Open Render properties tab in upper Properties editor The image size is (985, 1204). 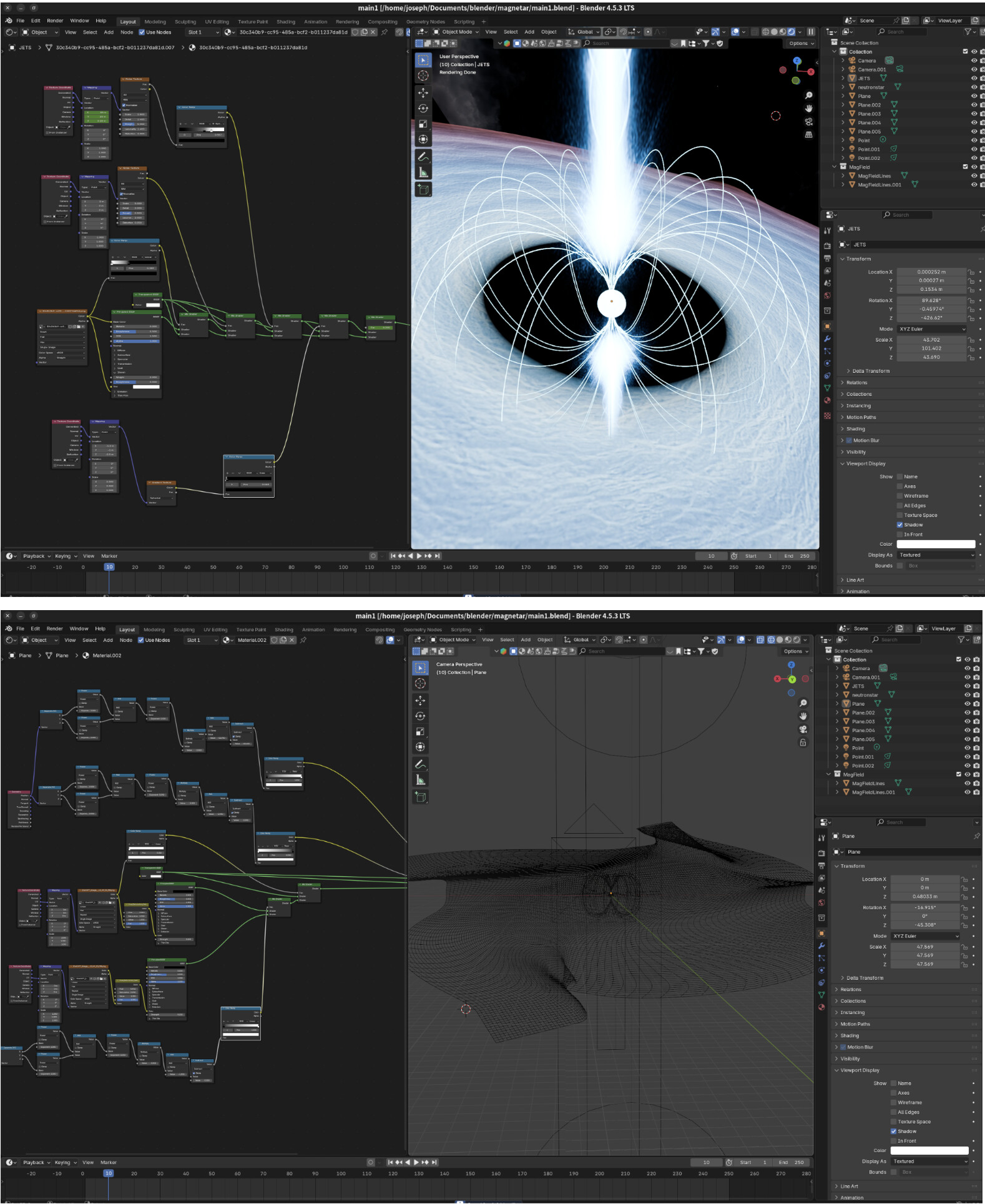827,246
